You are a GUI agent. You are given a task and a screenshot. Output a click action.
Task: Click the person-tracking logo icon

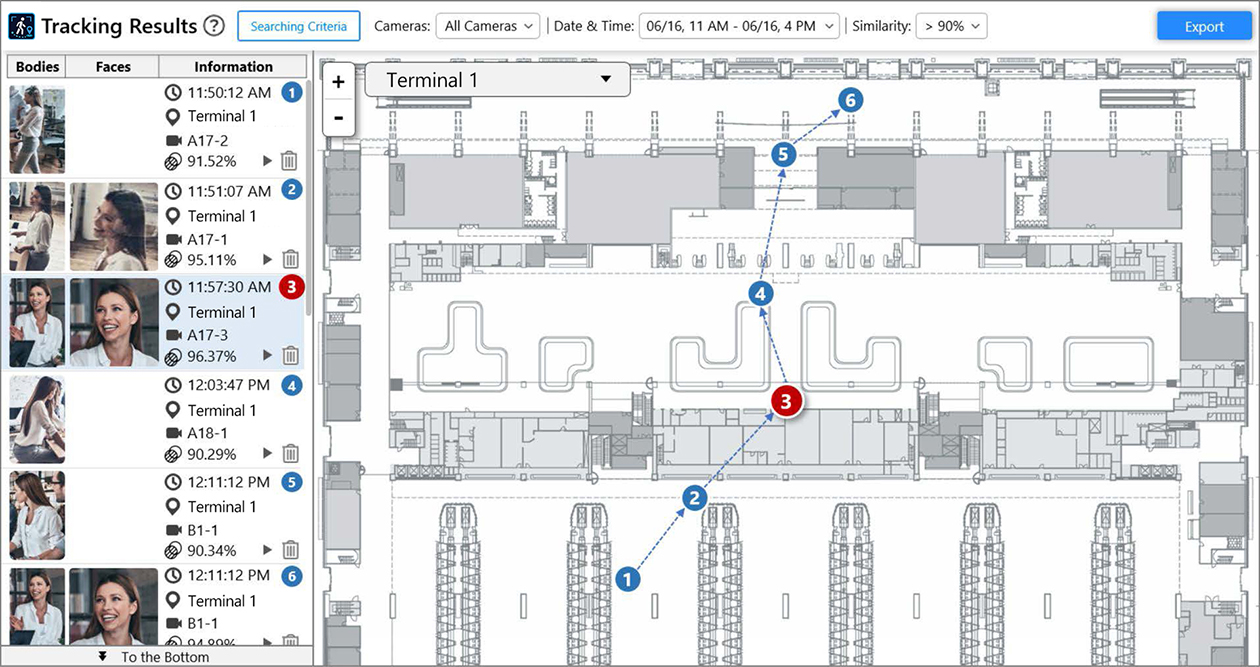[21, 26]
